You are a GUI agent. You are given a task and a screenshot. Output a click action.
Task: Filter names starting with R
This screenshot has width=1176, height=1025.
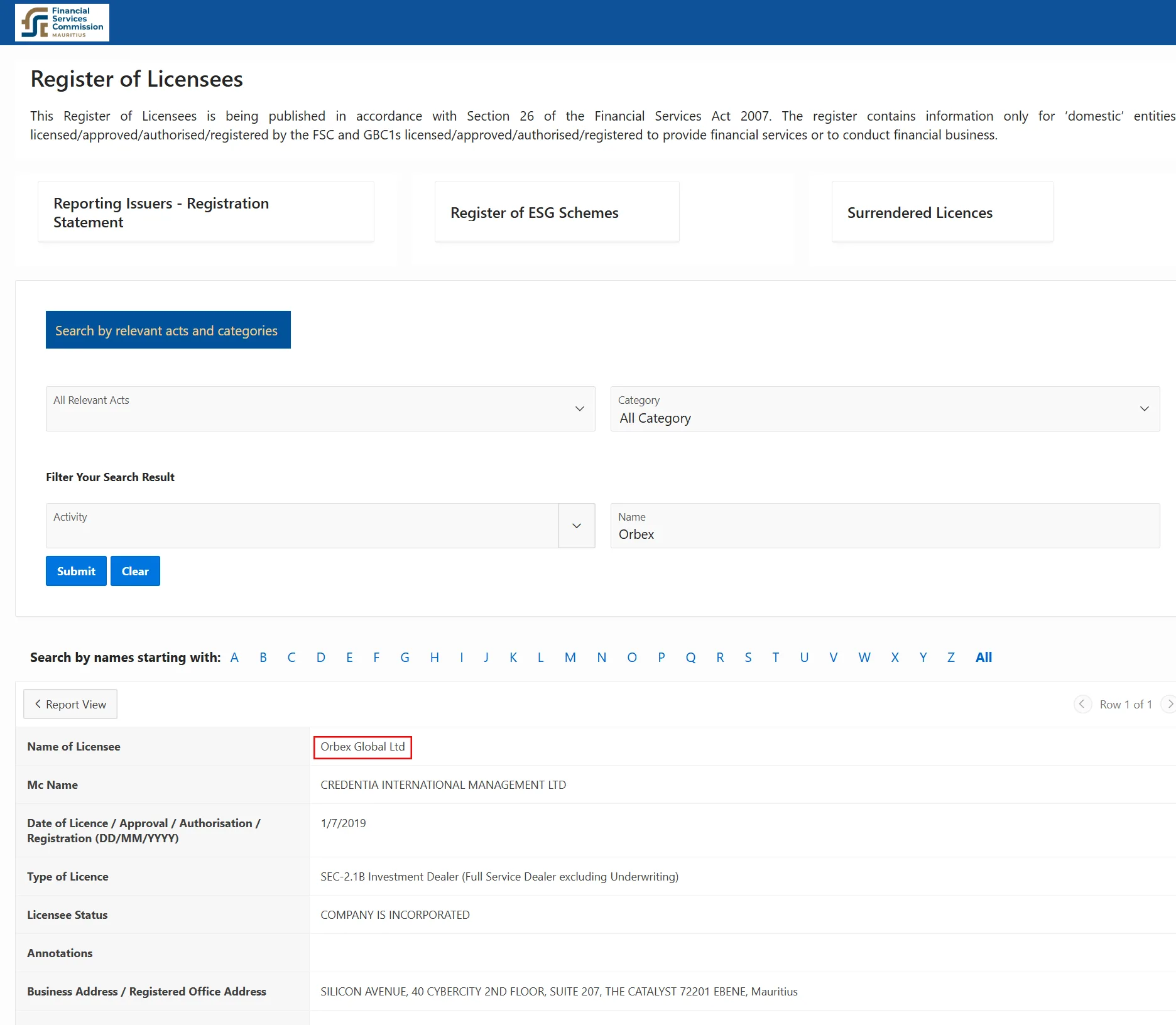(720, 658)
